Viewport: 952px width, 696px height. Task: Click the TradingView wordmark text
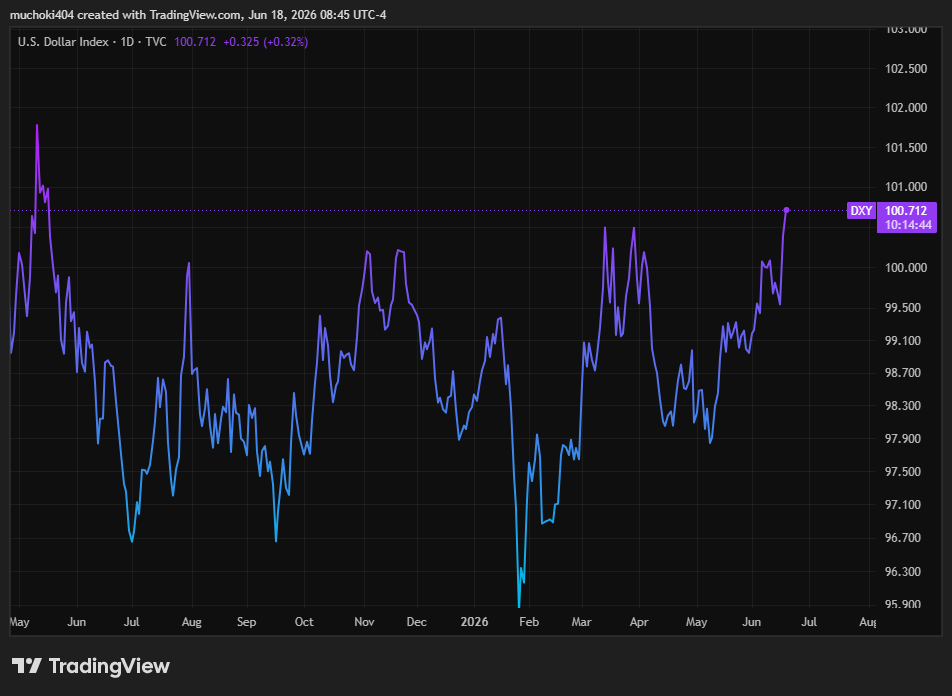pos(109,666)
